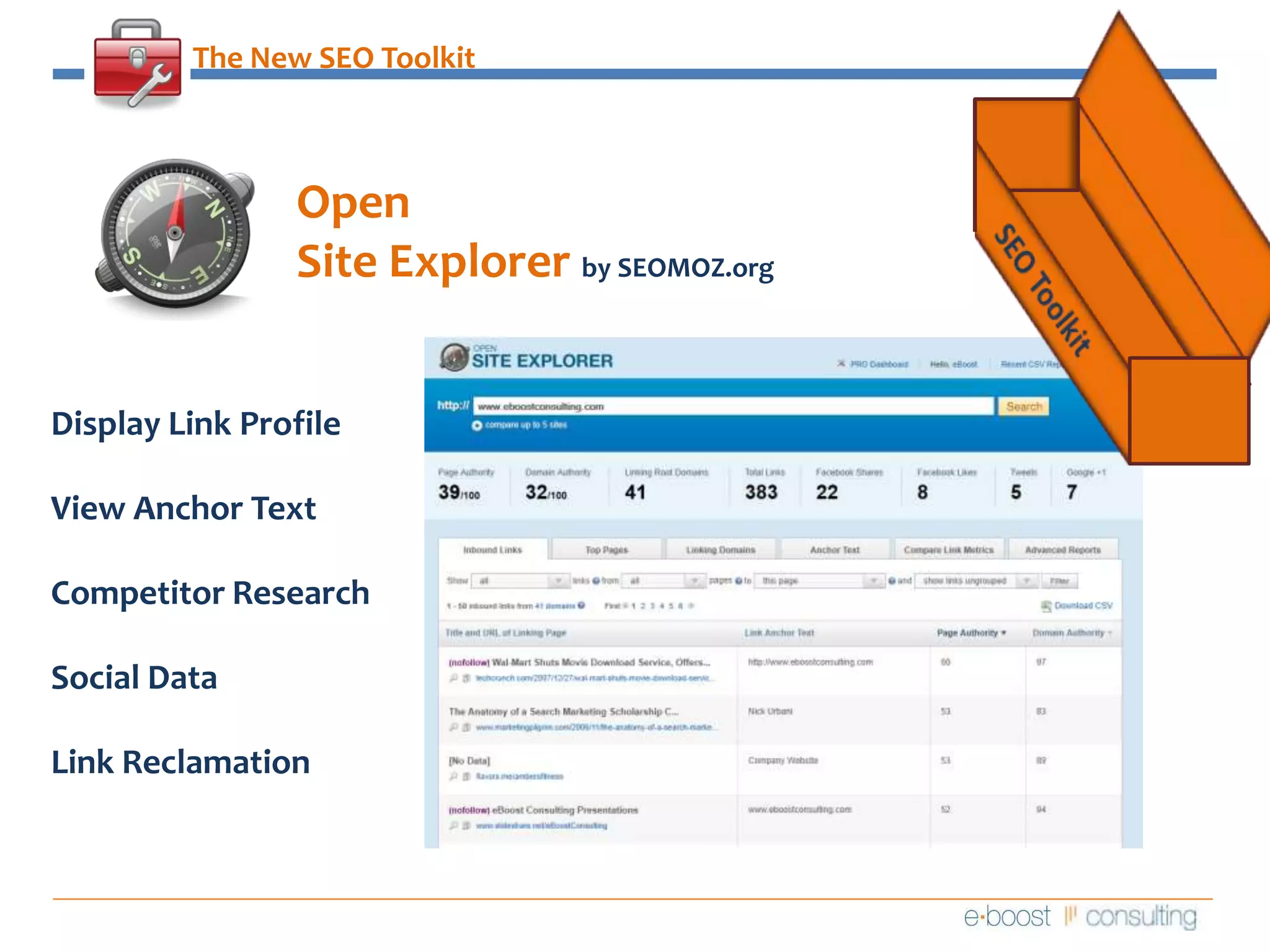Click the 'compare up to 5 sites' link
This screenshot has width=1270, height=952.
(x=526, y=425)
